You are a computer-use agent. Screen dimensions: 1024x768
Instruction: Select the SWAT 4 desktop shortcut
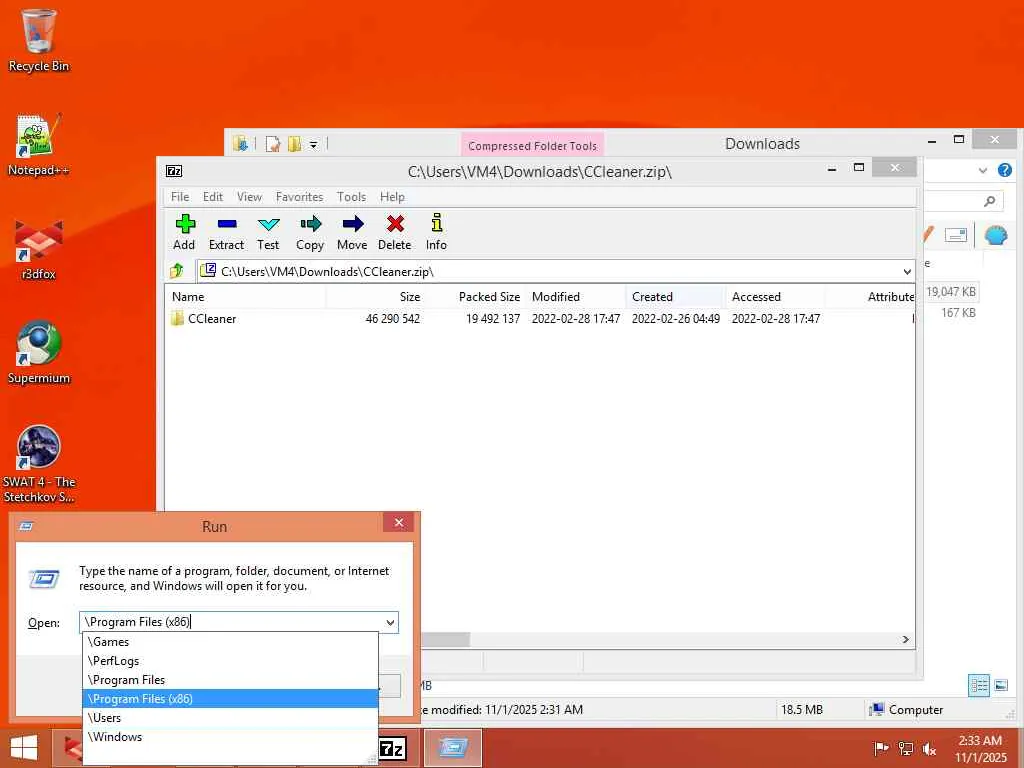click(x=39, y=464)
